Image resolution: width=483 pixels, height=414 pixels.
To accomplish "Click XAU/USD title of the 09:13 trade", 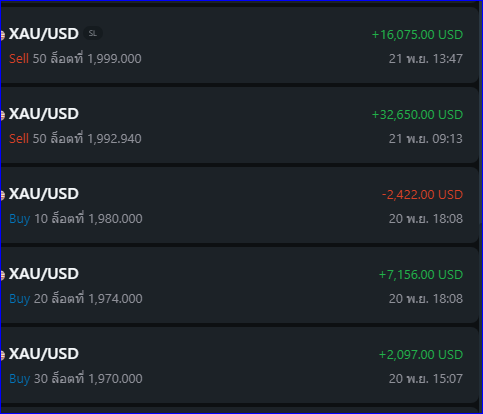I will 44,114.
